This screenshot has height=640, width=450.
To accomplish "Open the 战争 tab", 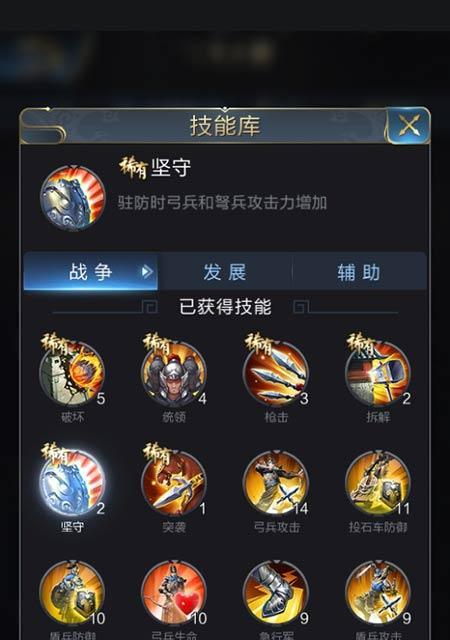I will click(x=91, y=271).
